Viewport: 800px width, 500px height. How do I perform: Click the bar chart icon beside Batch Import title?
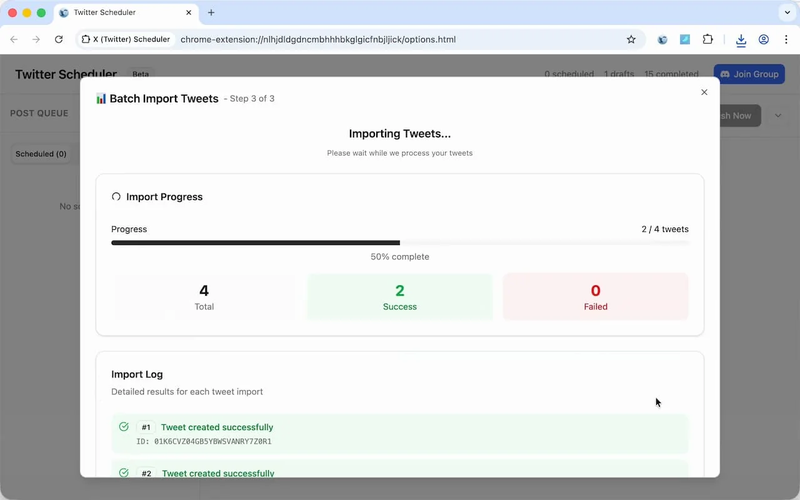click(x=101, y=99)
